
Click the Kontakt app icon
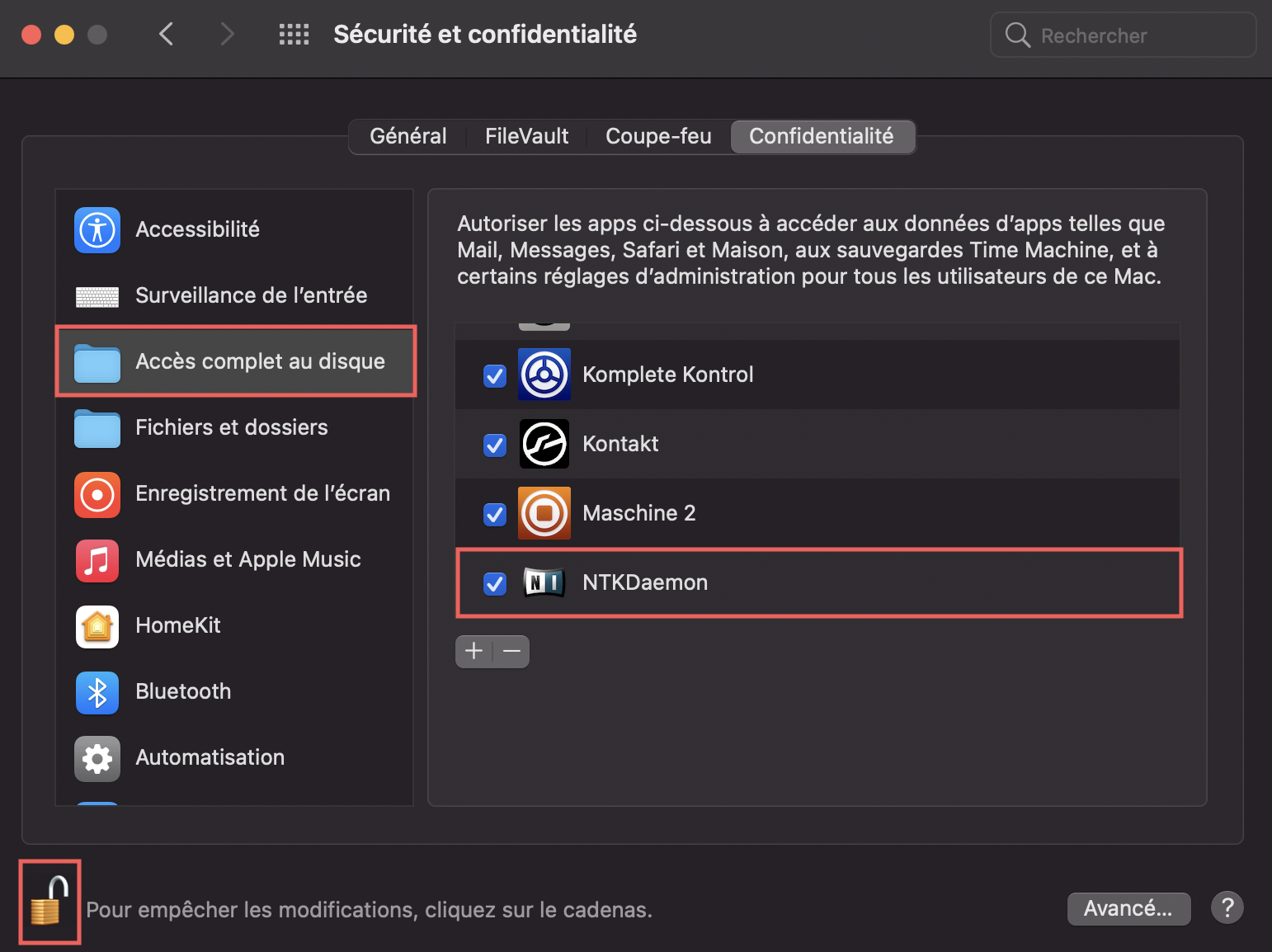pyautogui.click(x=544, y=444)
